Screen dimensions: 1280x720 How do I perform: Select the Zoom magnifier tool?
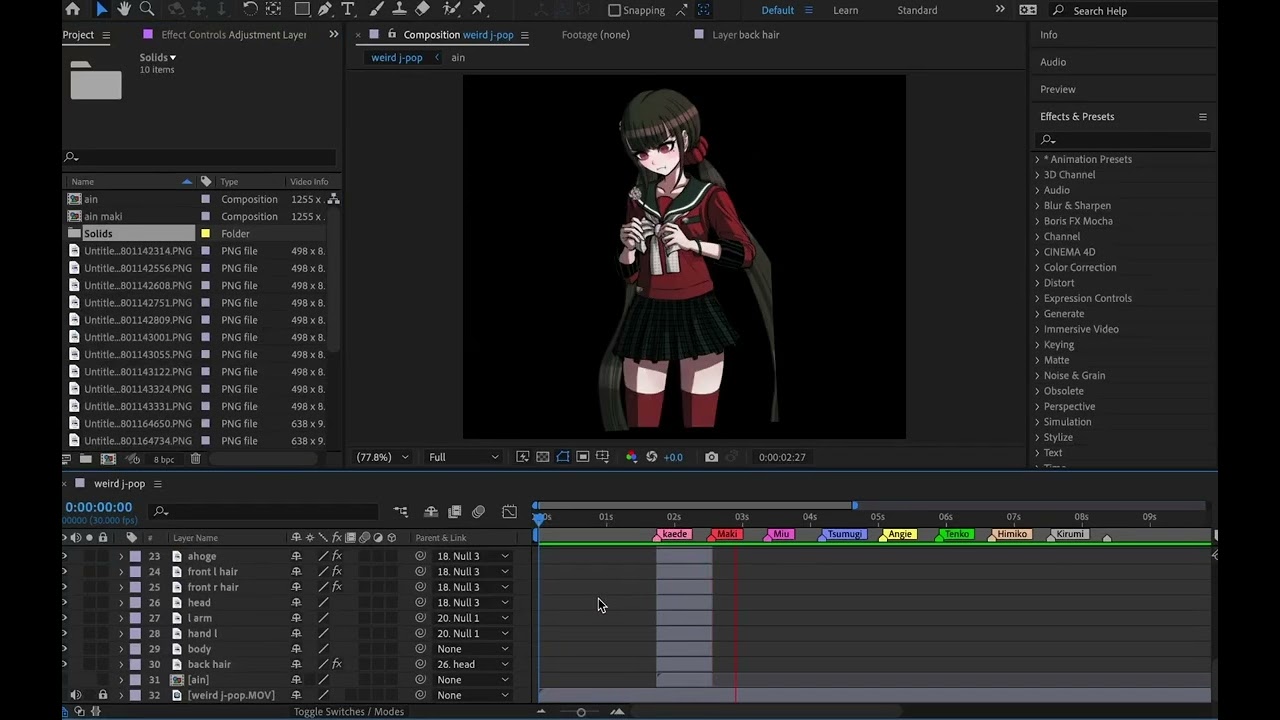pos(147,9)
